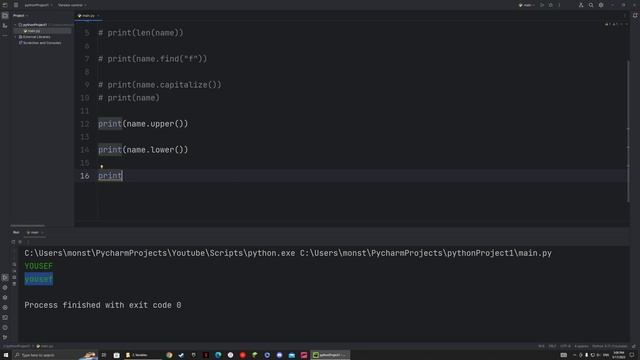Click python.exe path in console

coord(160,253)
